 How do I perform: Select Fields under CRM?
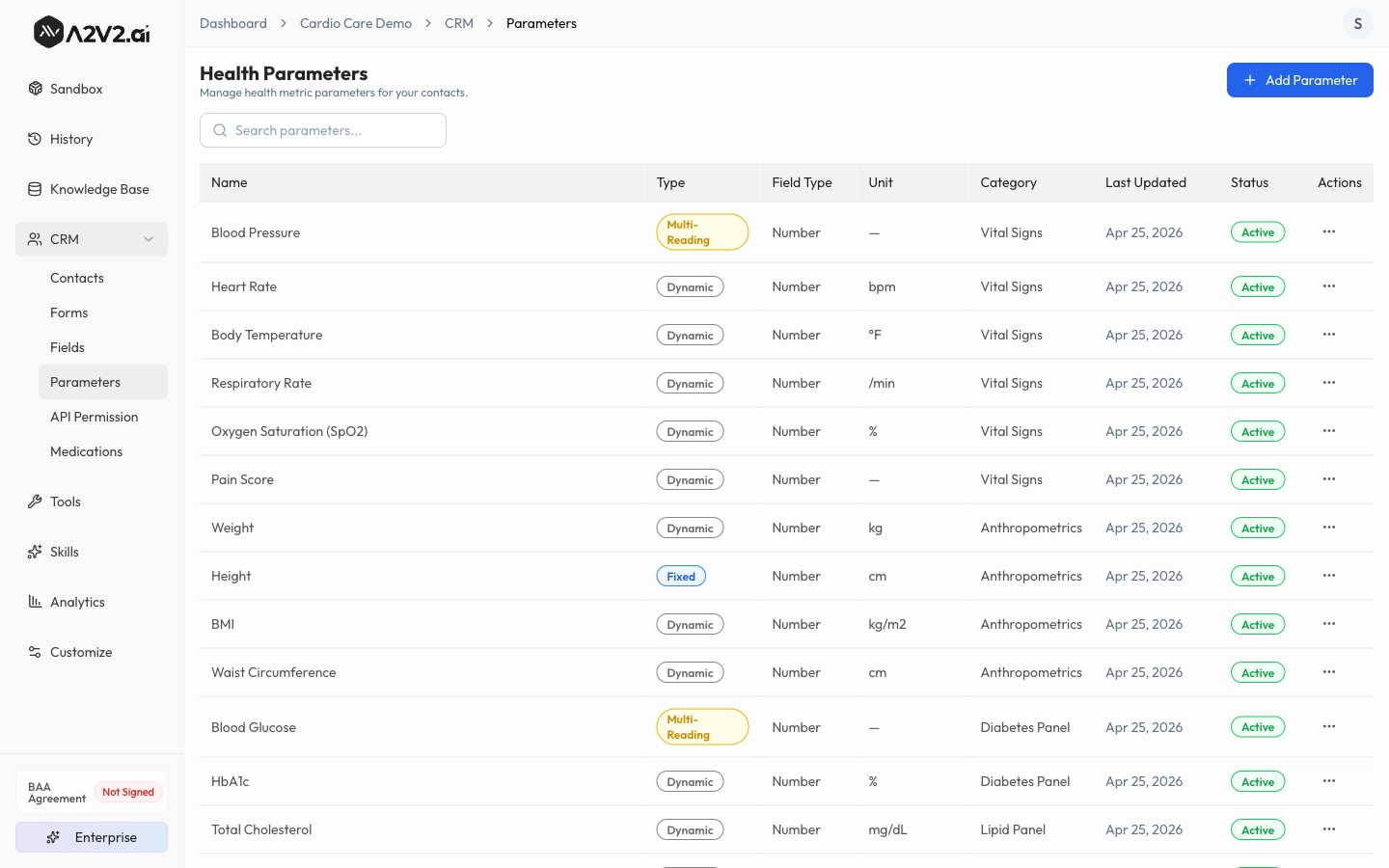(x=68, y=347)
